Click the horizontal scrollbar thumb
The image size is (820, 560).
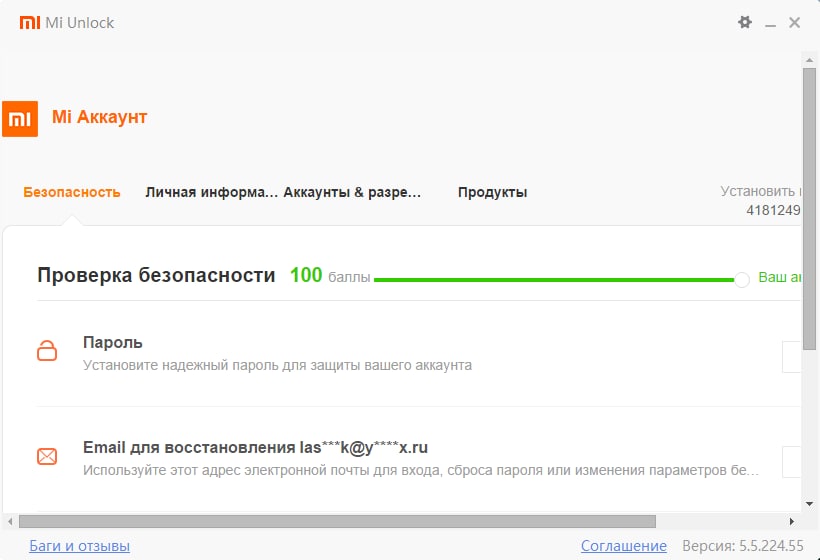pos(337,521)
